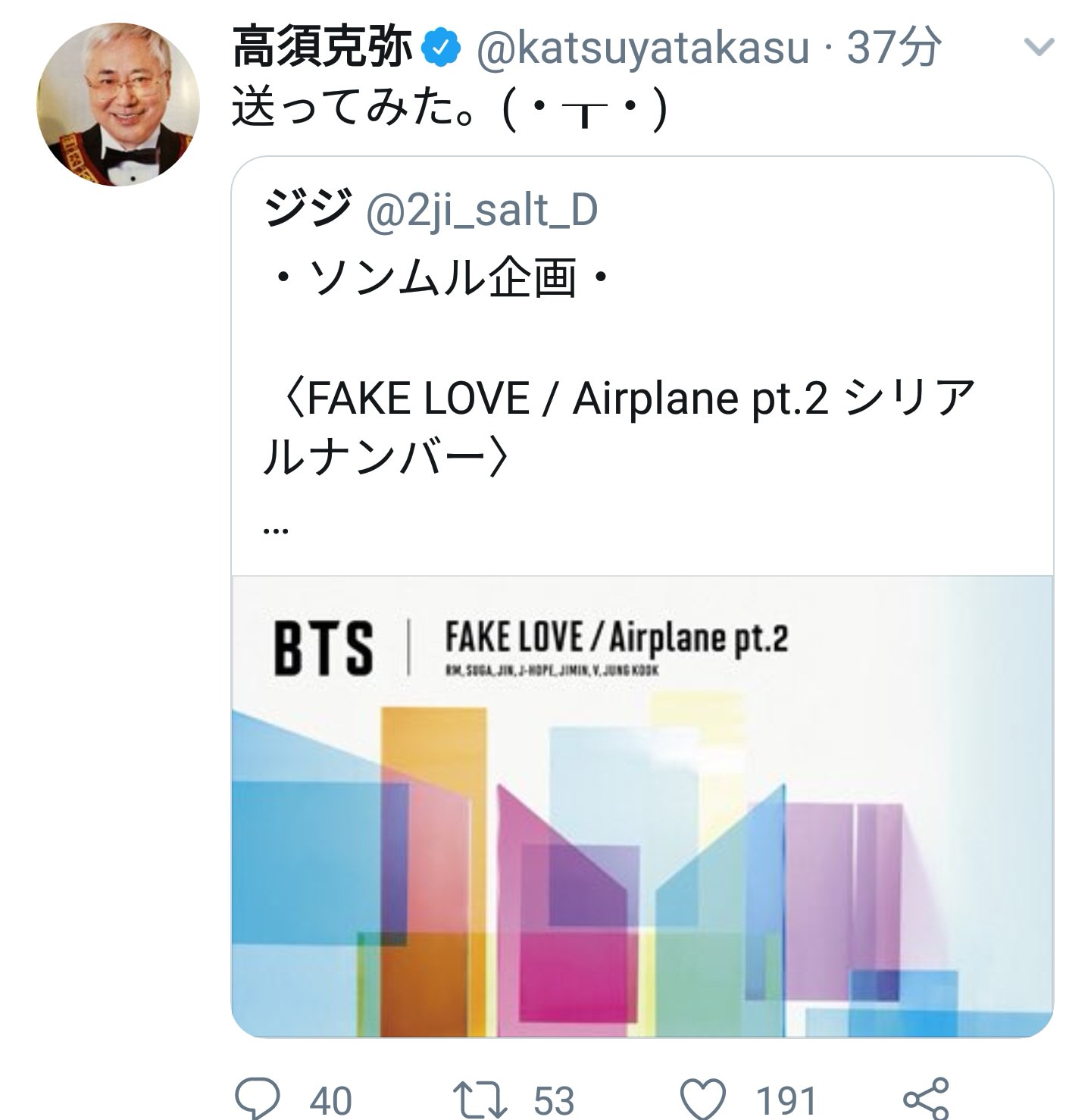
Task: Click the reply count 40
Action: [x=331, y=1100]
